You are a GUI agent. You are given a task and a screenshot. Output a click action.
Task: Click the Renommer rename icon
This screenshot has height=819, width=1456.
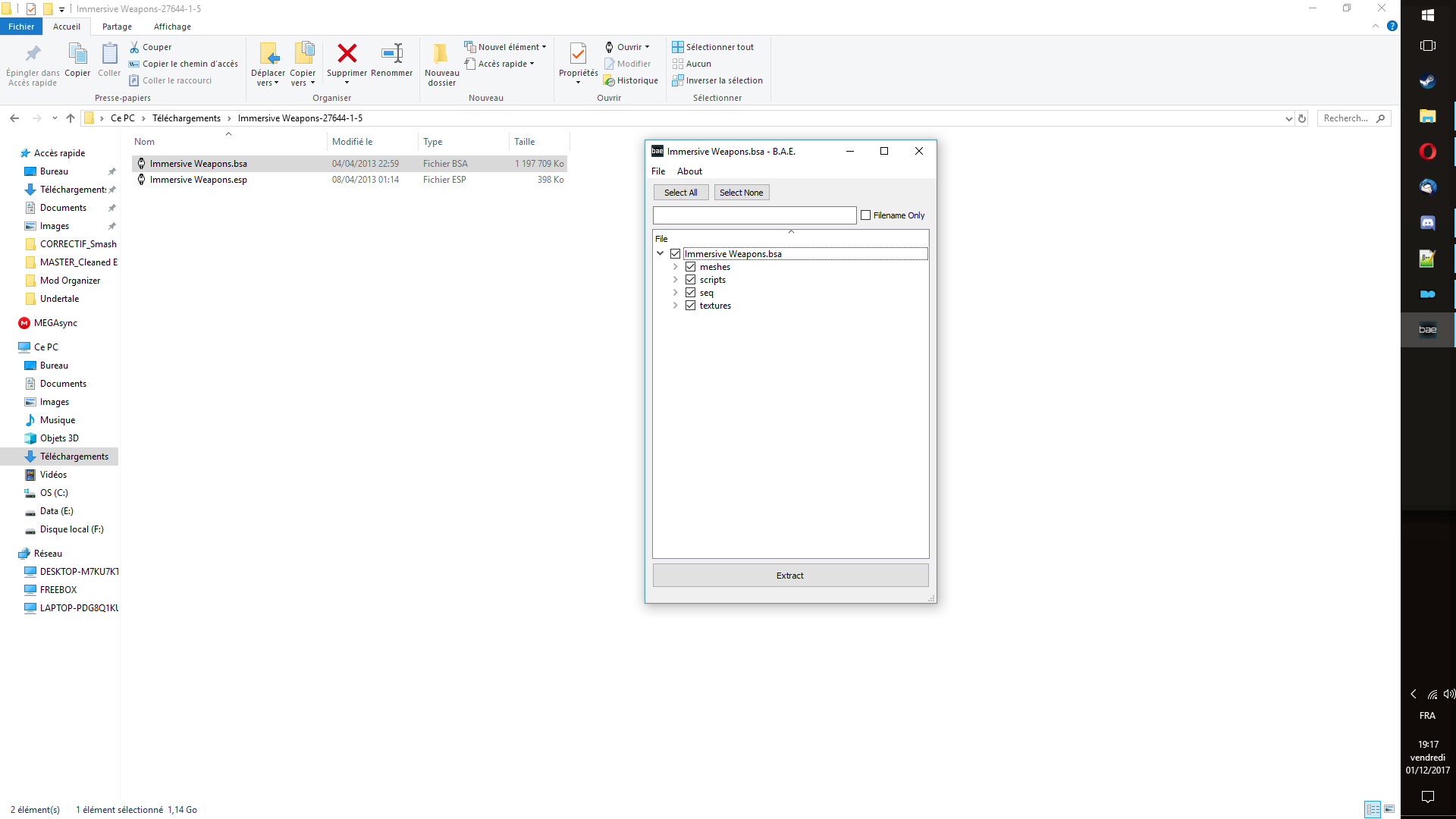(392, 60)
